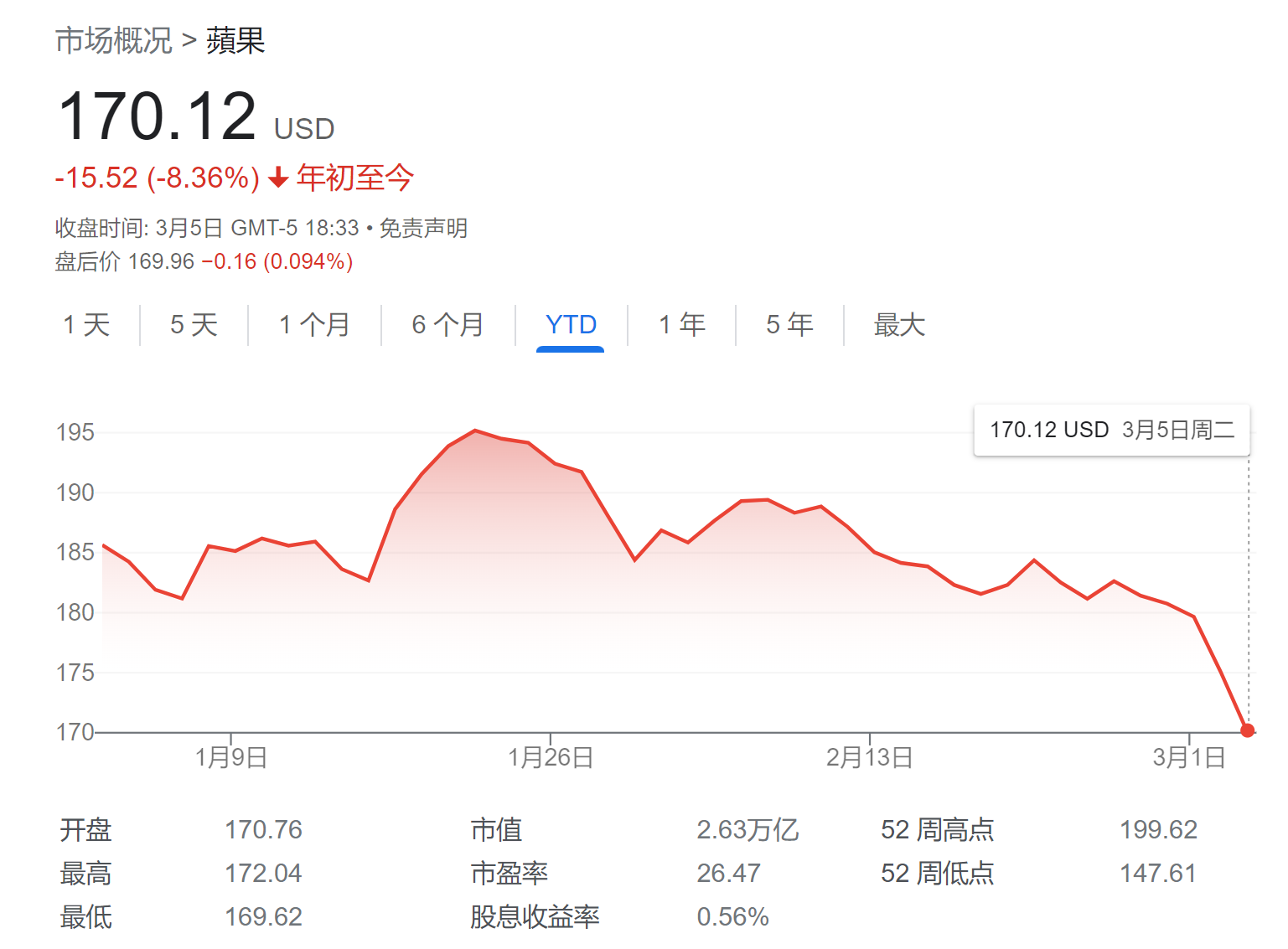The height and width of the screenshot is (949, 1288).
Task: Click the 199.62 52-week high value
Action: tap(1158, 830)
